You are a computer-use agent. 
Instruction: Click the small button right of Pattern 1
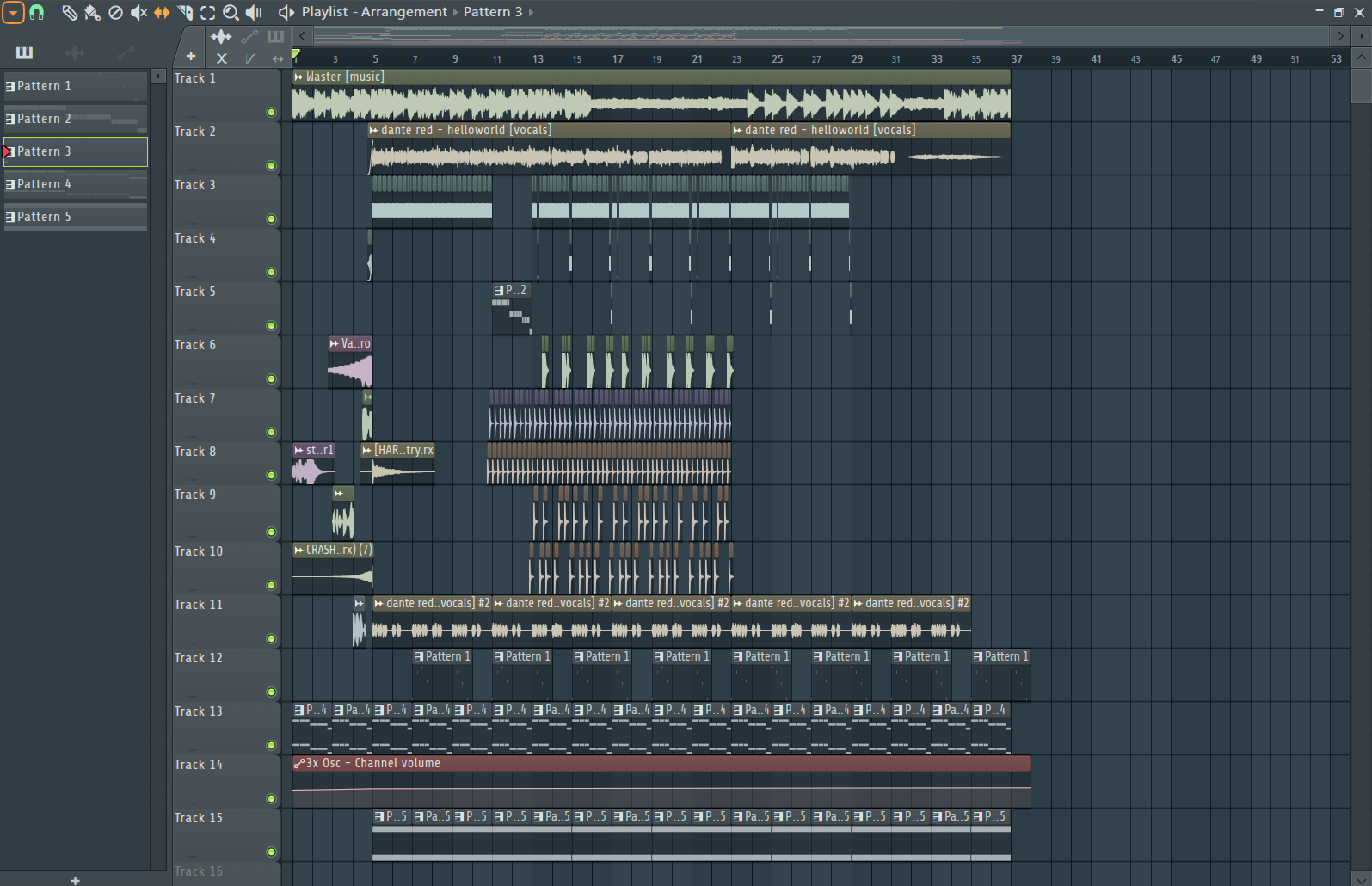point(158,77)
